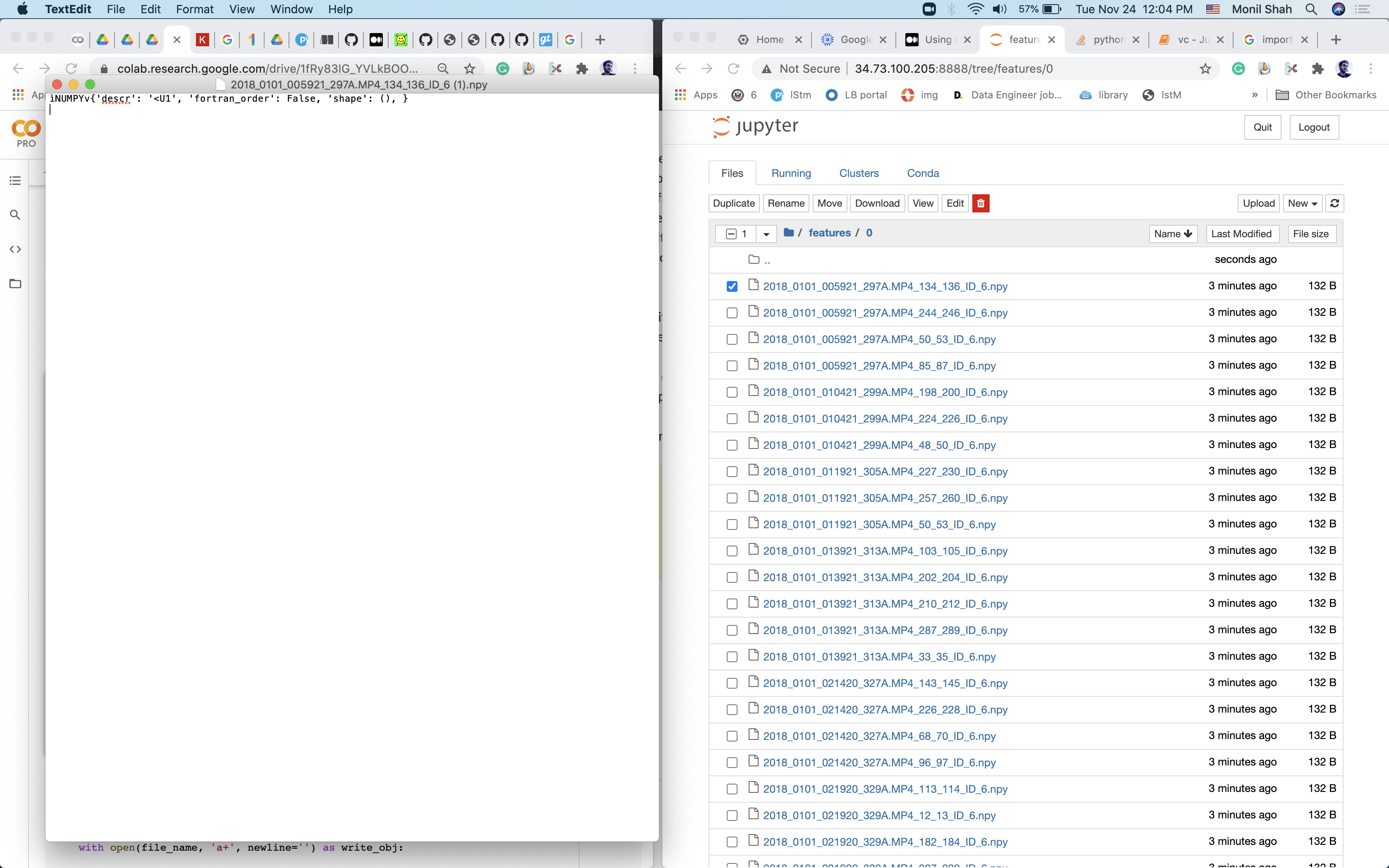1389x868 pixels.
Task: Open Colab search sidebar icon
Action: (x=15, y=215)
